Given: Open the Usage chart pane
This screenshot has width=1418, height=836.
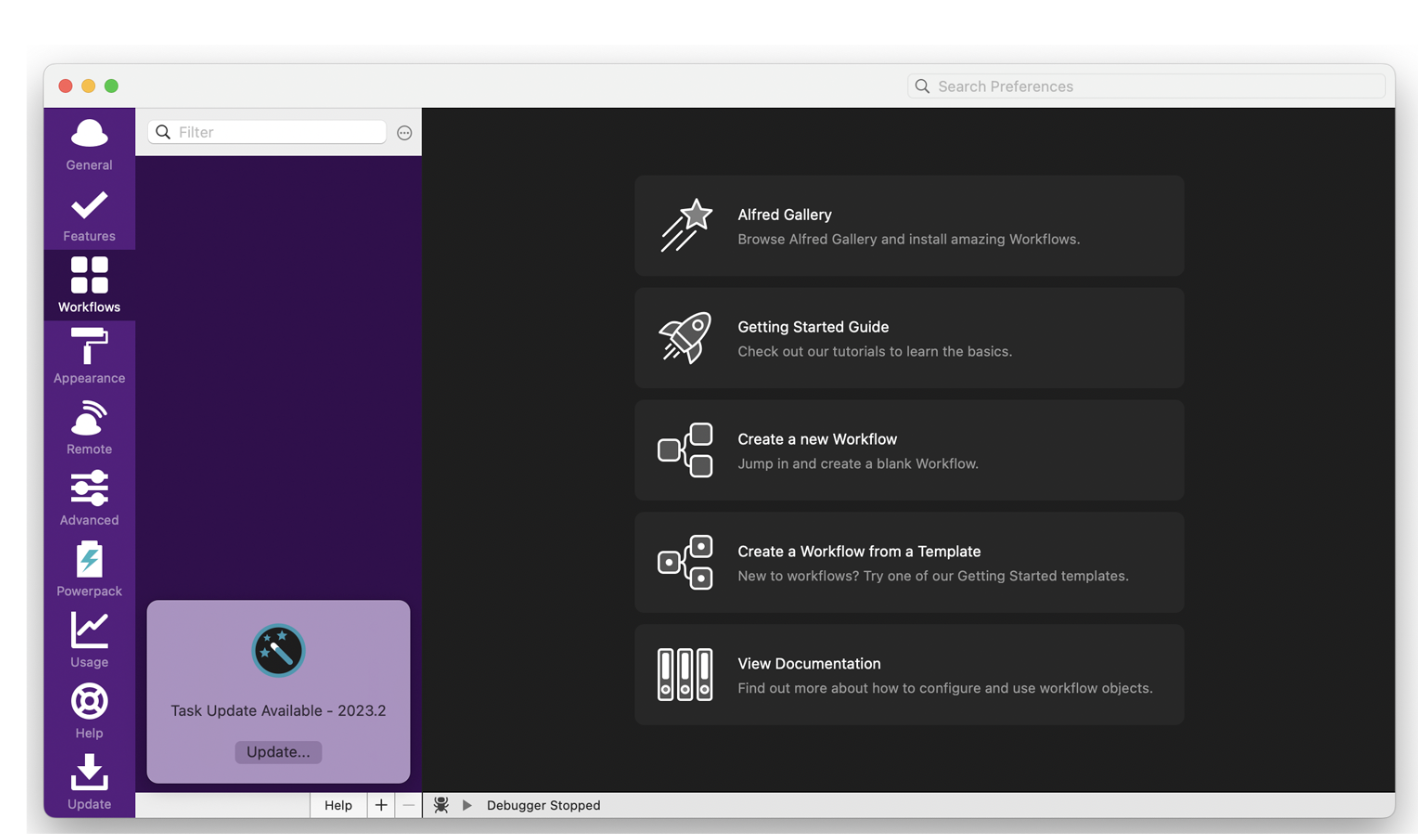Looking at the screenshot, I should point(89,641).
